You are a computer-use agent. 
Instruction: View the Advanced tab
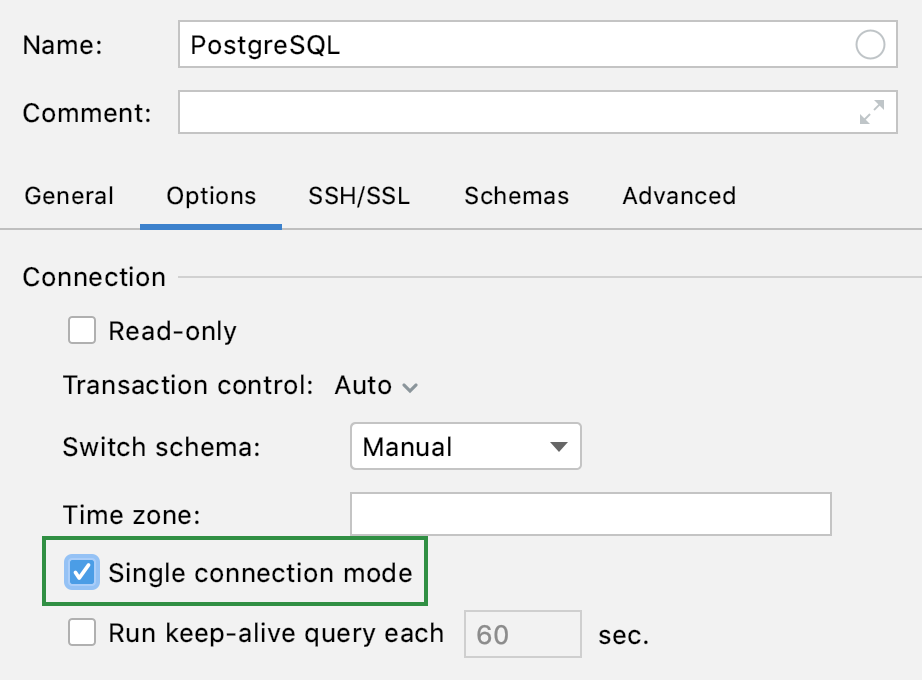pos(678,196)
